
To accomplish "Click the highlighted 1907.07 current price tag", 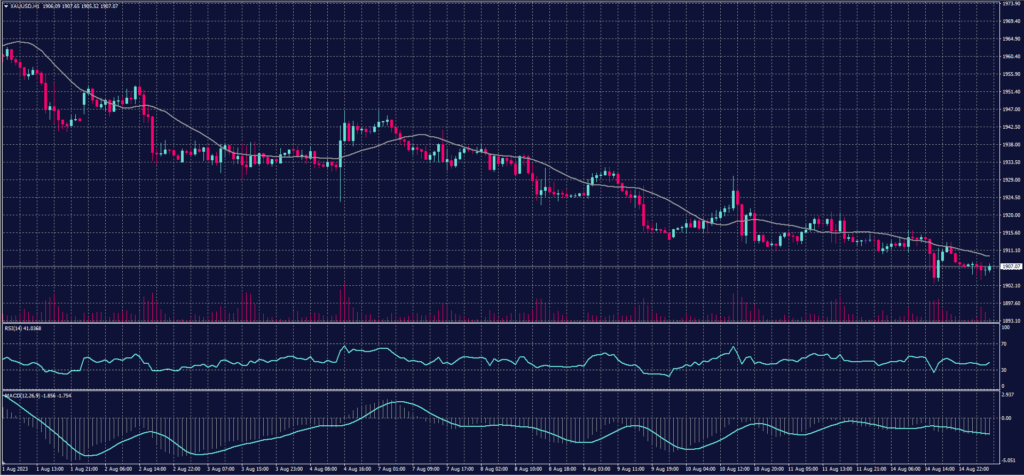I will click(x=1008, y=267).
